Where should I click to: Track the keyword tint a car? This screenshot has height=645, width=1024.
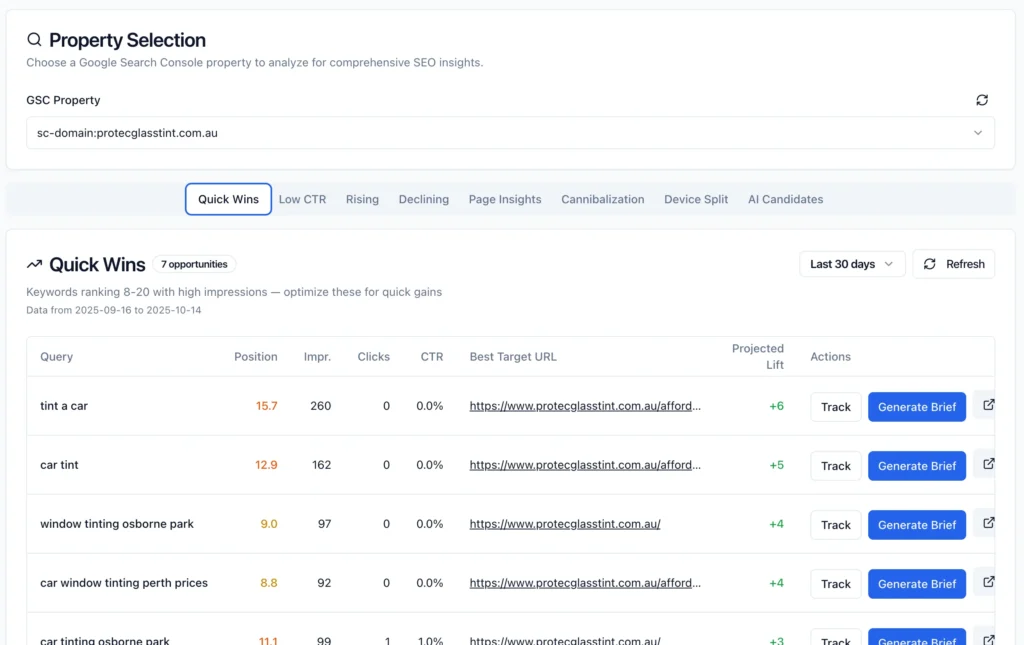835,407
